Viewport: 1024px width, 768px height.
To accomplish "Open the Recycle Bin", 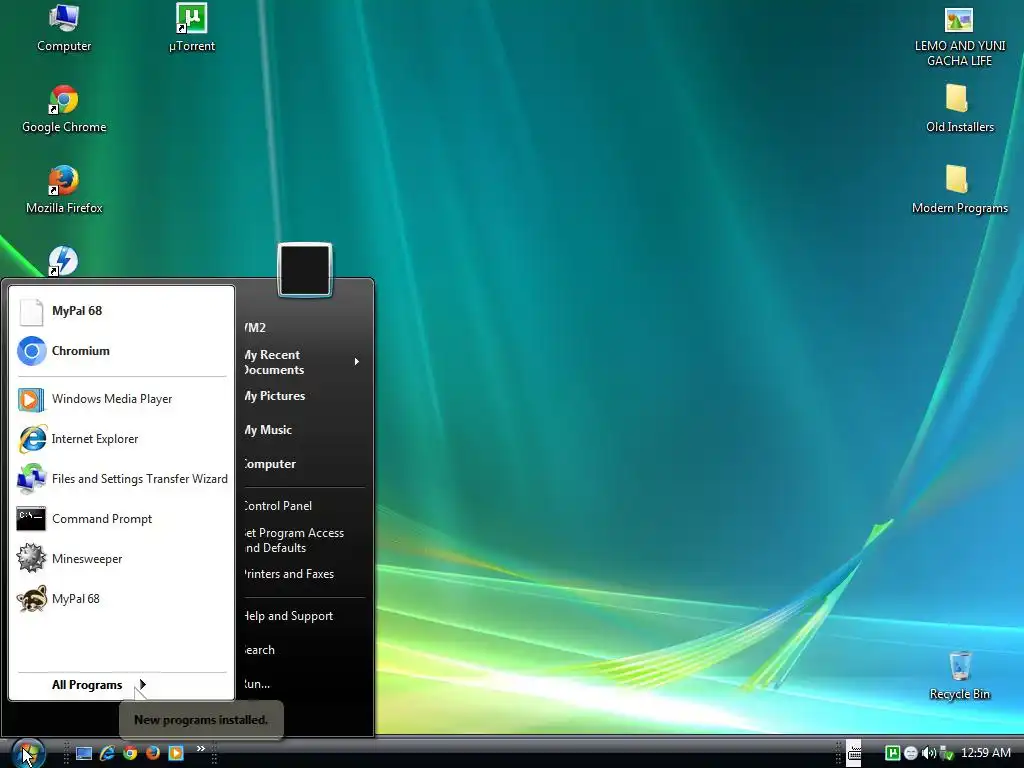I will pyautogui.click(x=959, y=677).
